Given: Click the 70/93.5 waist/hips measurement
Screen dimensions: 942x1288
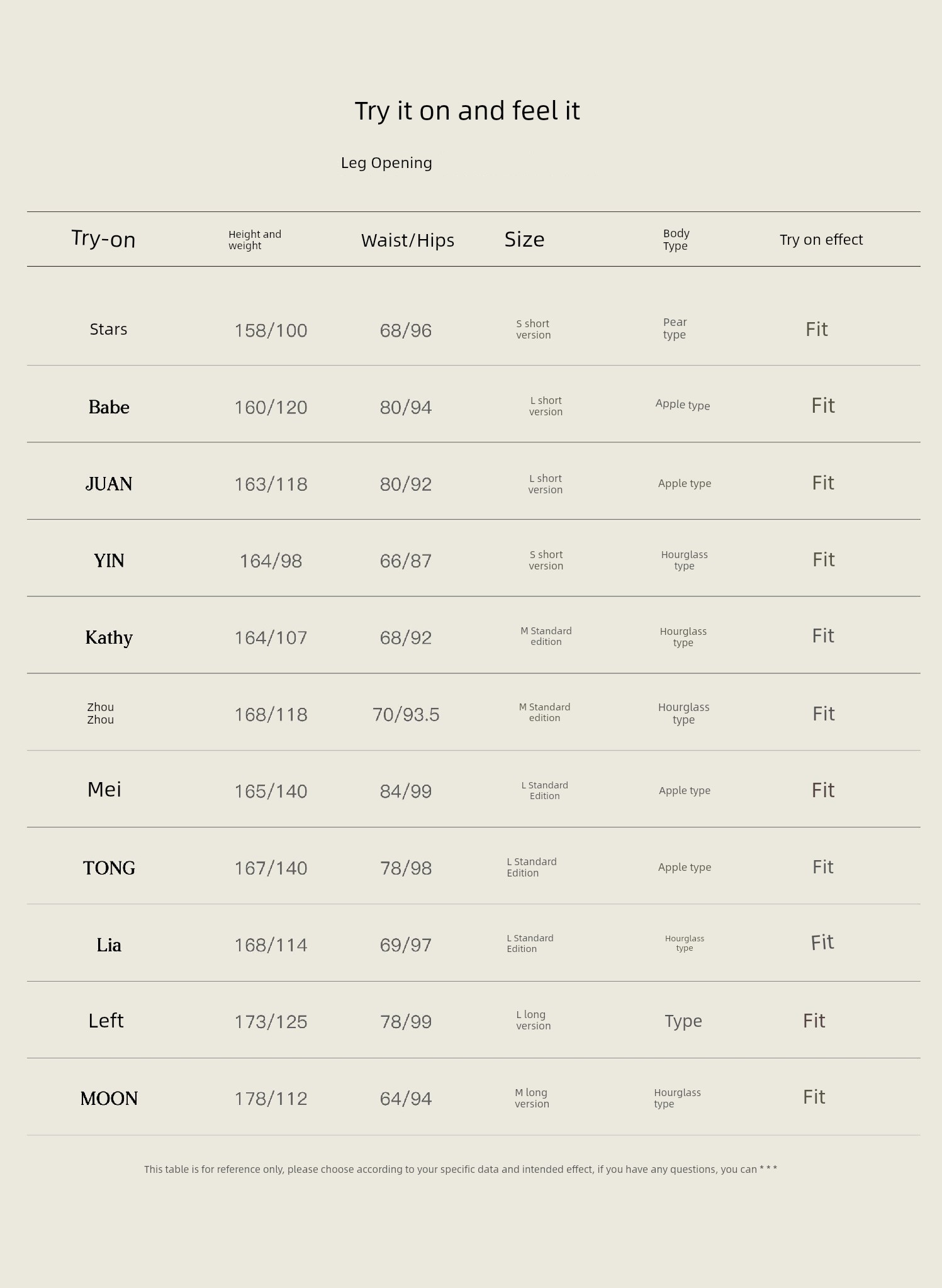Looking at the screenshot, I should [405, 715].
